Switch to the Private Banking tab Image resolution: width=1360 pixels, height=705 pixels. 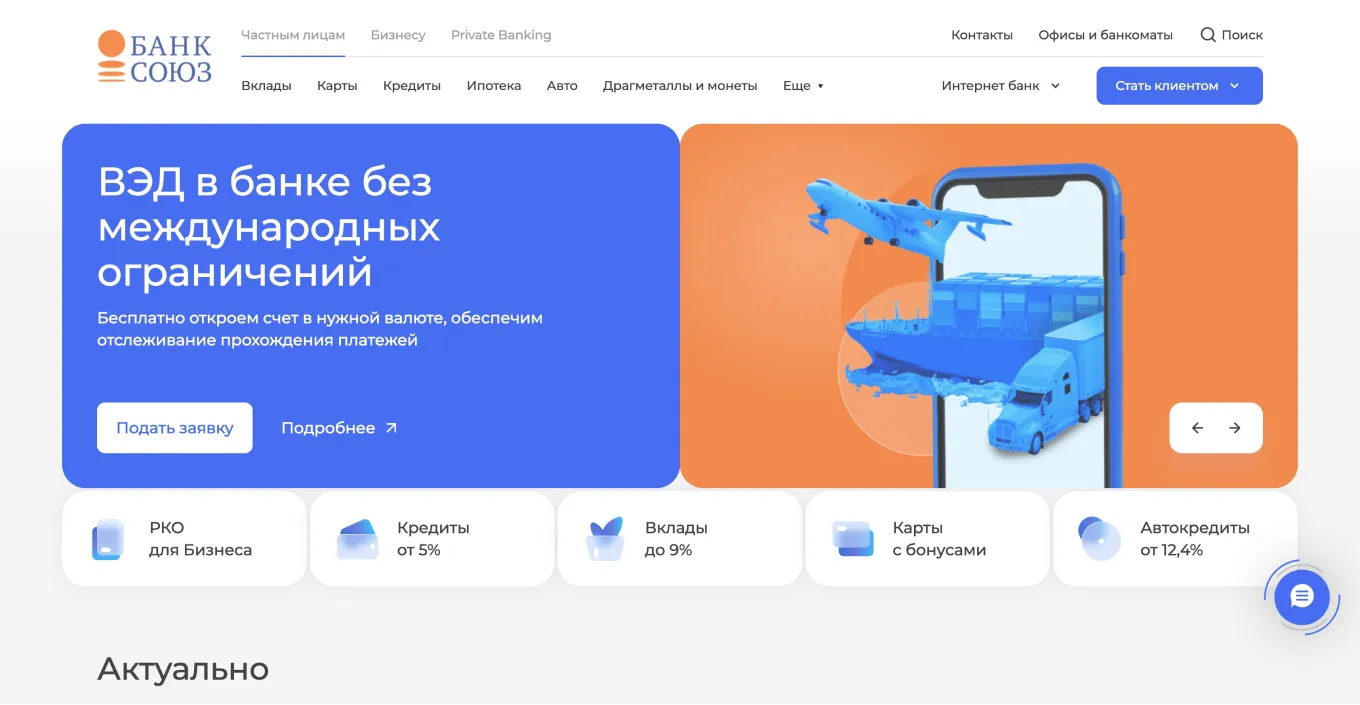coord(501,35)
